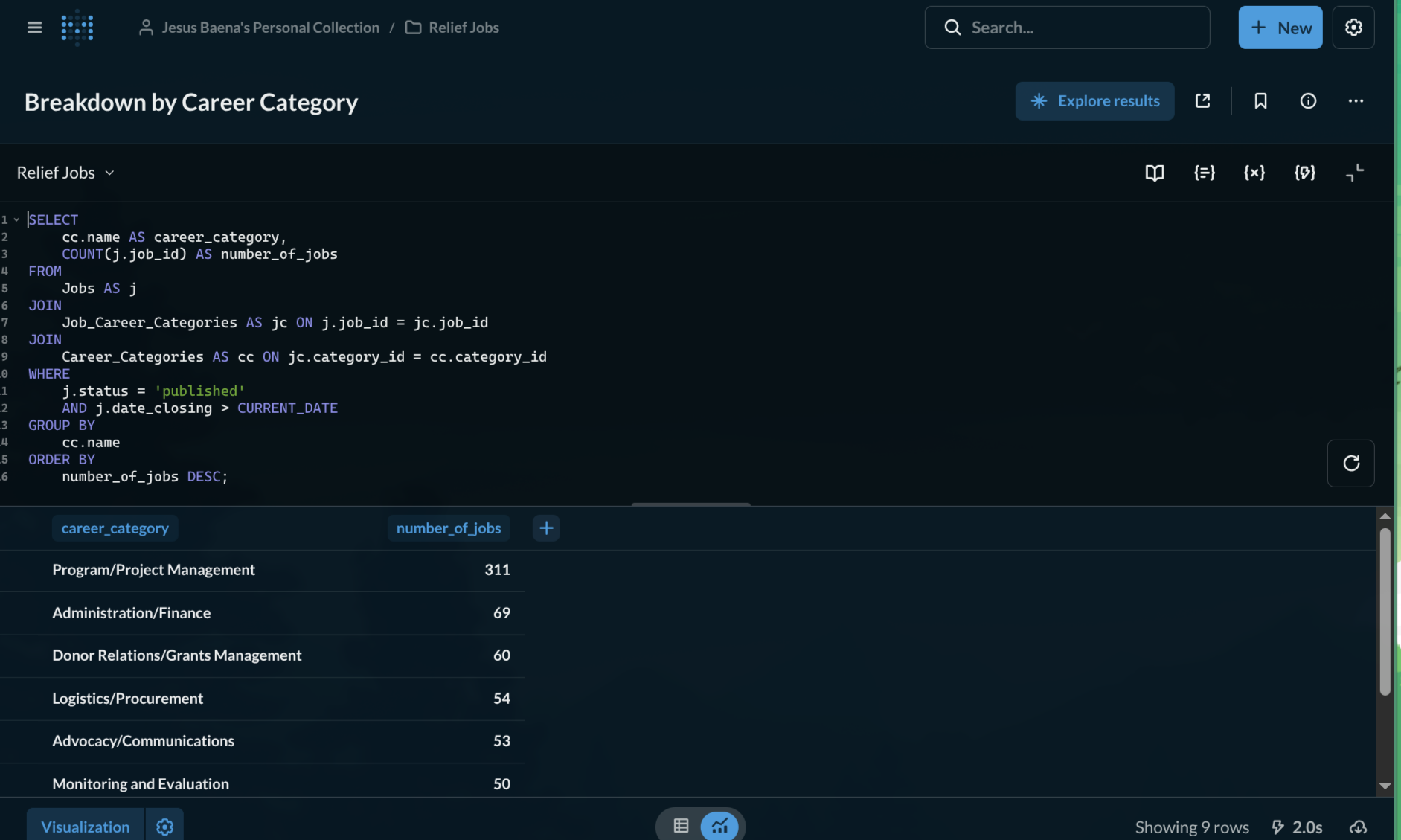Open the more options ellipsis menu
This screenshot has height=840, width=1401.
(x=1356, y=101)
